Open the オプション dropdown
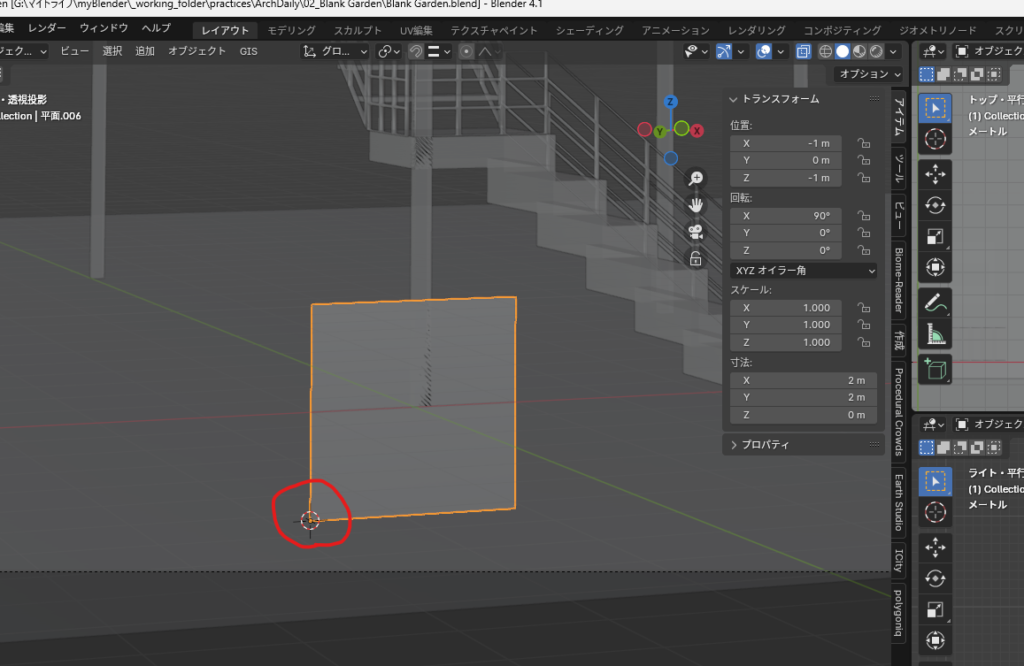Viewport: 1024px width, 666px height. [869, 74]
